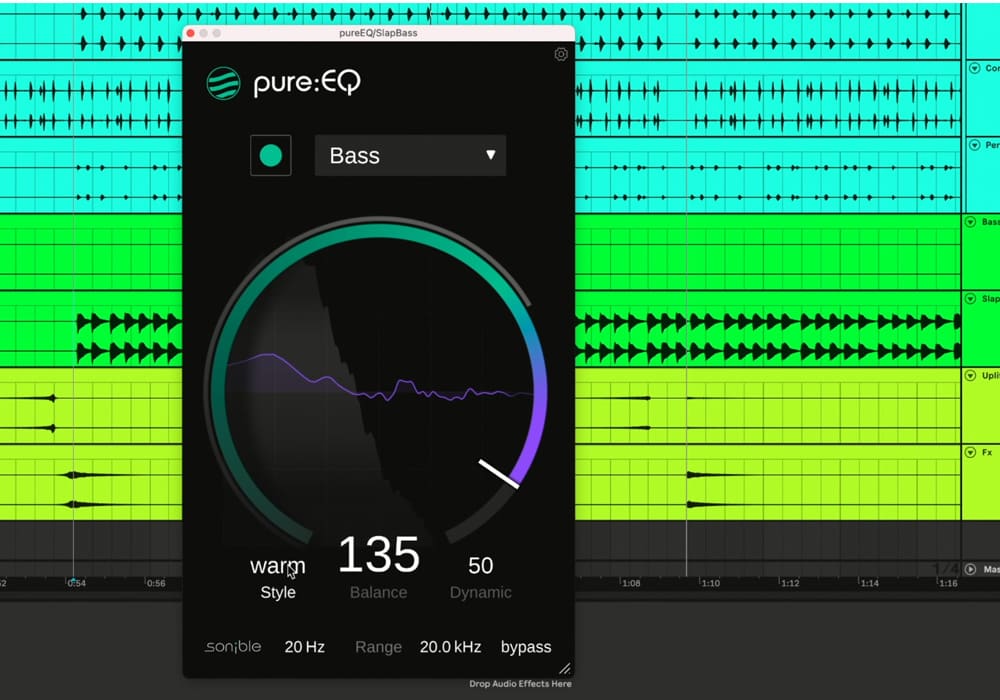Close the pureEQ/SlapBass plugin window
This screenshot has height=700, width=1000.
tap(191, 33)
